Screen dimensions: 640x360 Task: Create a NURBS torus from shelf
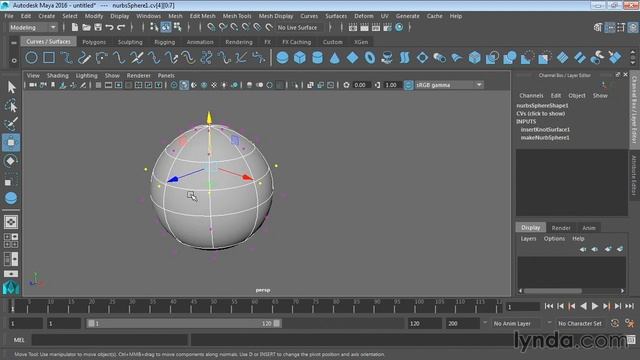370,58
